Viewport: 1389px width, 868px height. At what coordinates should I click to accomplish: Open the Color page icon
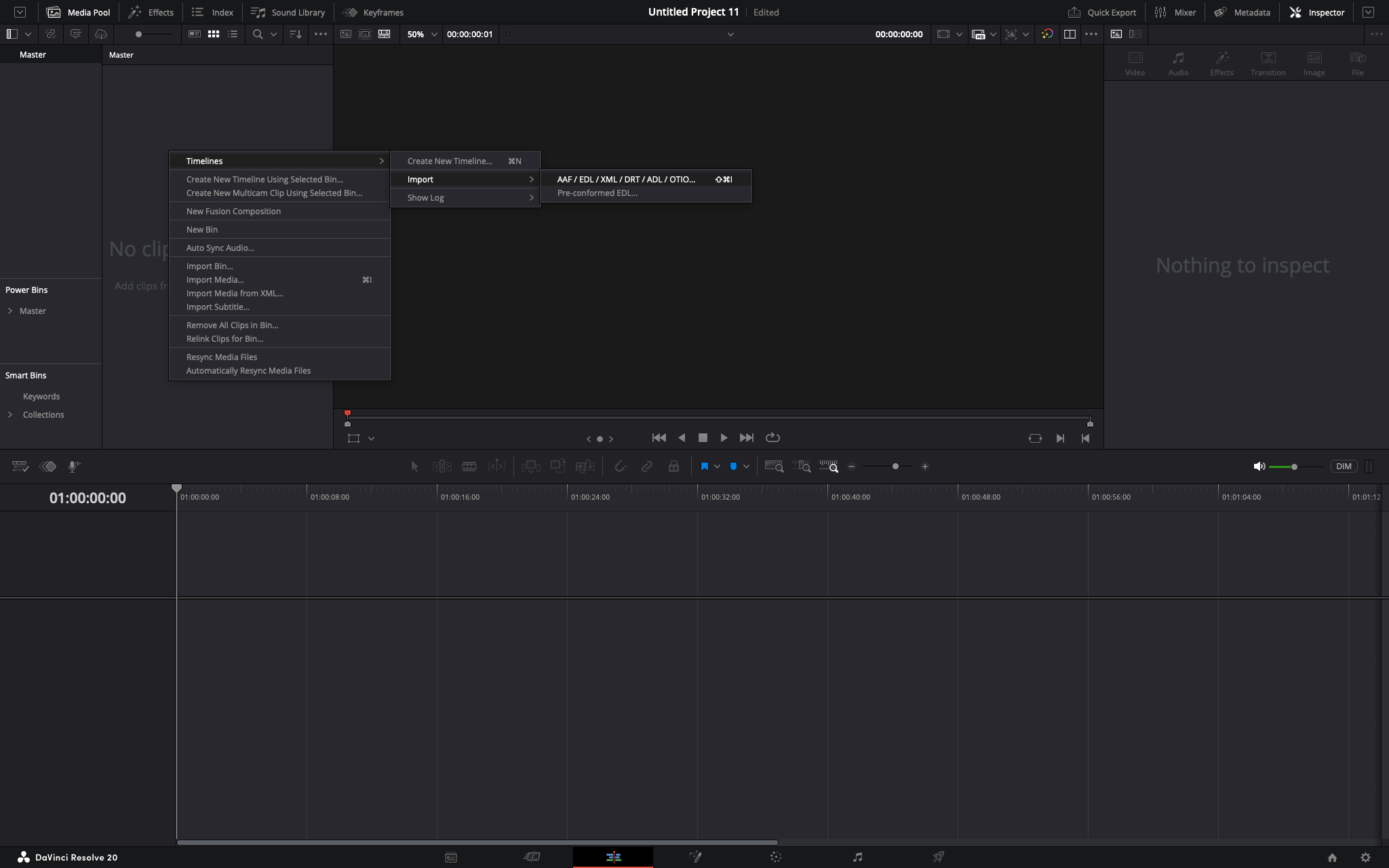click(776, 857)
